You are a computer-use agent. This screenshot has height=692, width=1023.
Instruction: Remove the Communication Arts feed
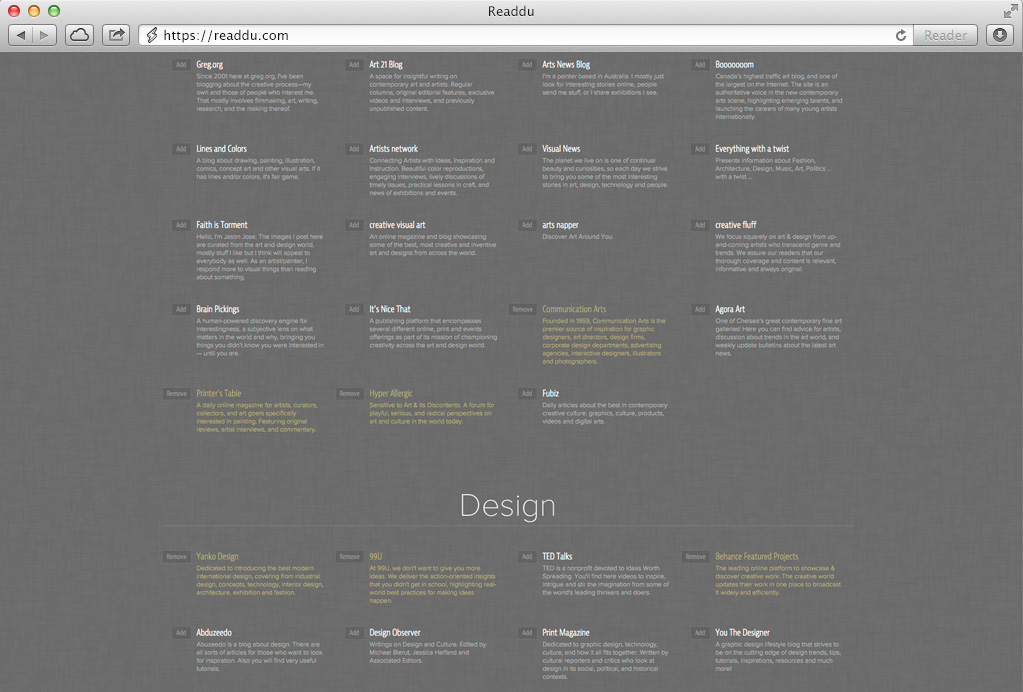pos(523,309)
